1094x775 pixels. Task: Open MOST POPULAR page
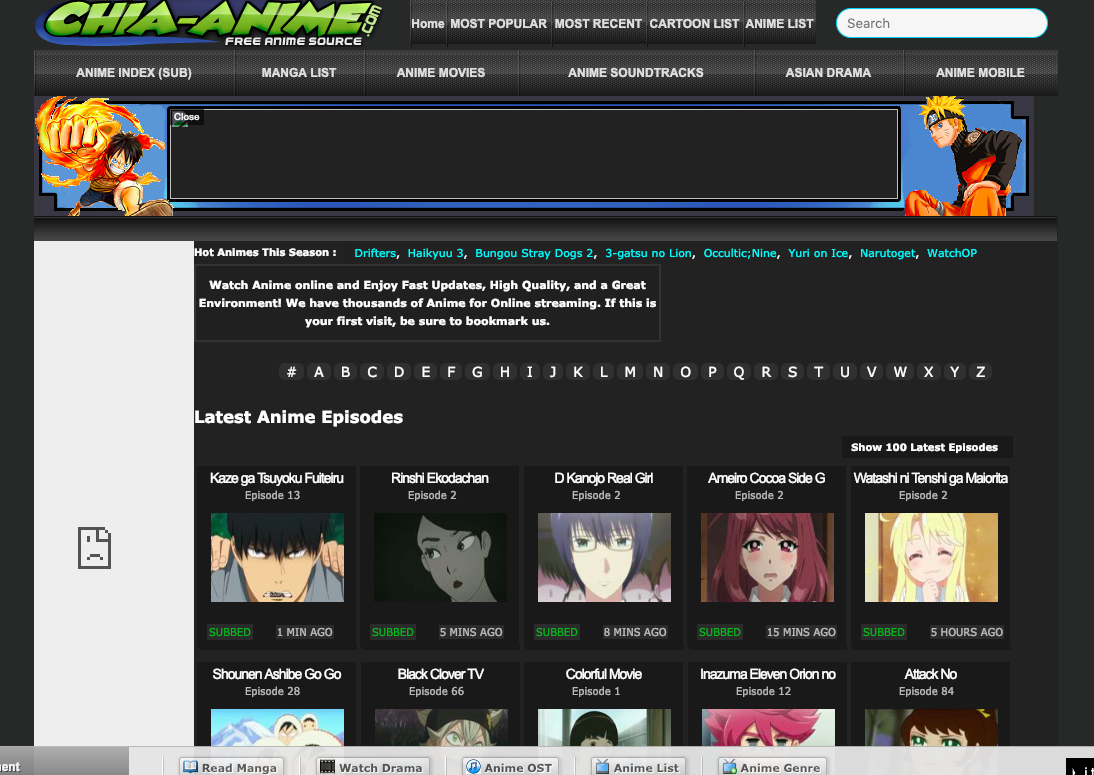click(x=498, y=24)
